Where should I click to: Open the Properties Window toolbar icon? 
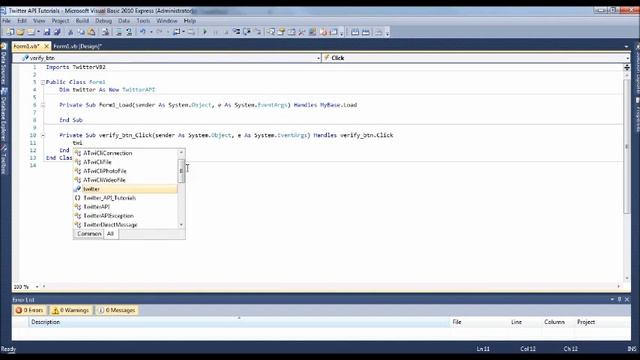281,32
